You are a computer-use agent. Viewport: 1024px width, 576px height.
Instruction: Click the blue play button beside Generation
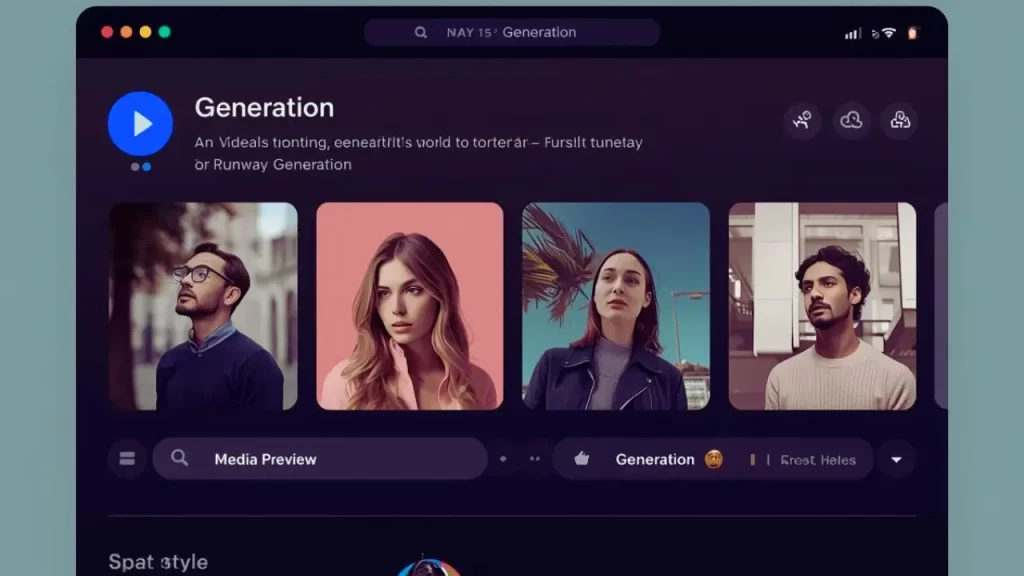[140, 123]
